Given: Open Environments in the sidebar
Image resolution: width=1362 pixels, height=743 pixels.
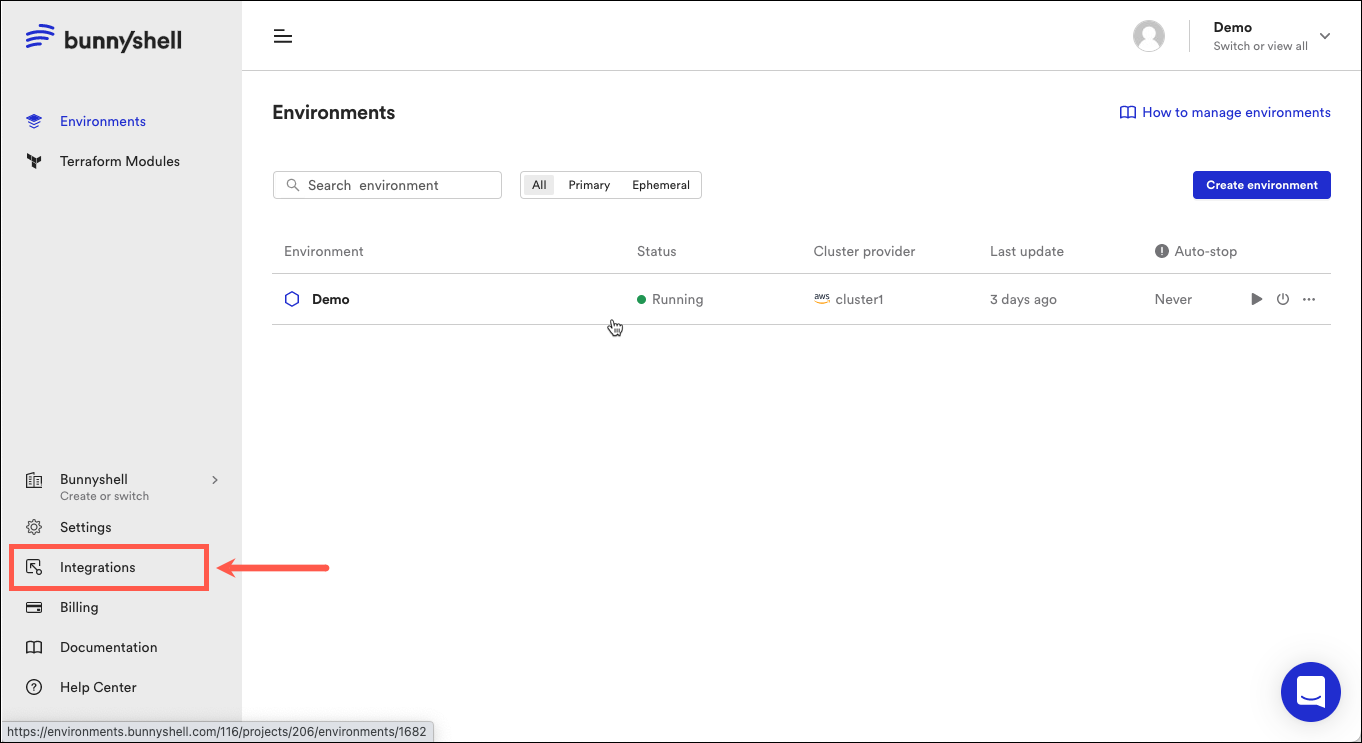Looking at the screenshot, I should coord(103,121).
